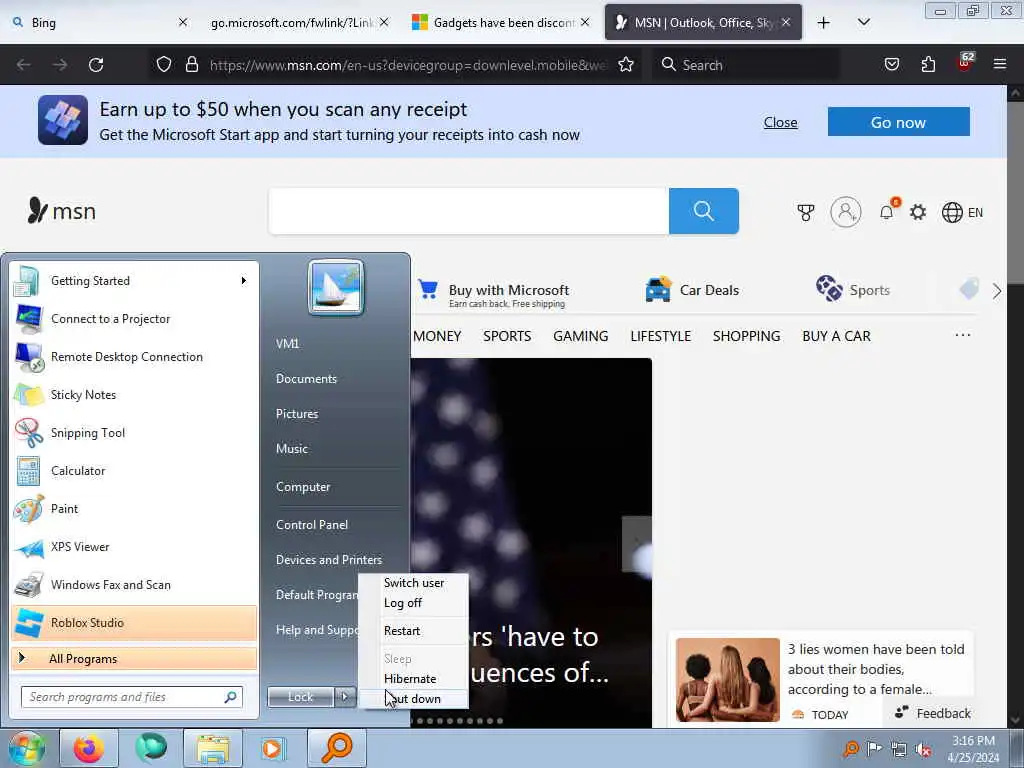Launch Paint
Viewport: 1024px width, 768px height.
click(x=134, y=509)
